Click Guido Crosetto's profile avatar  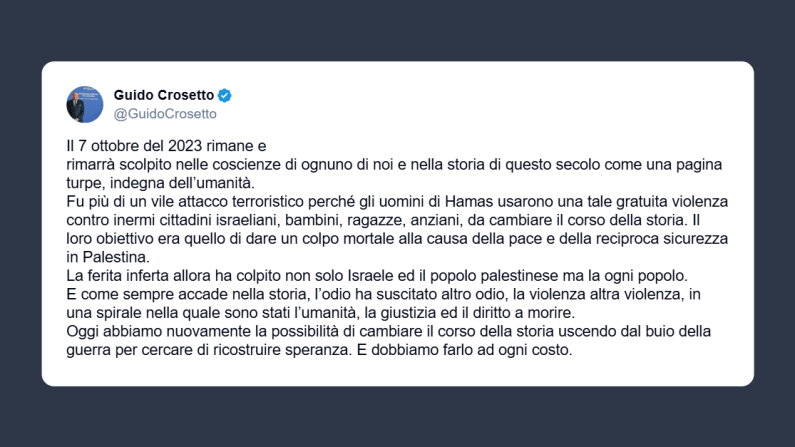point(84,103)
